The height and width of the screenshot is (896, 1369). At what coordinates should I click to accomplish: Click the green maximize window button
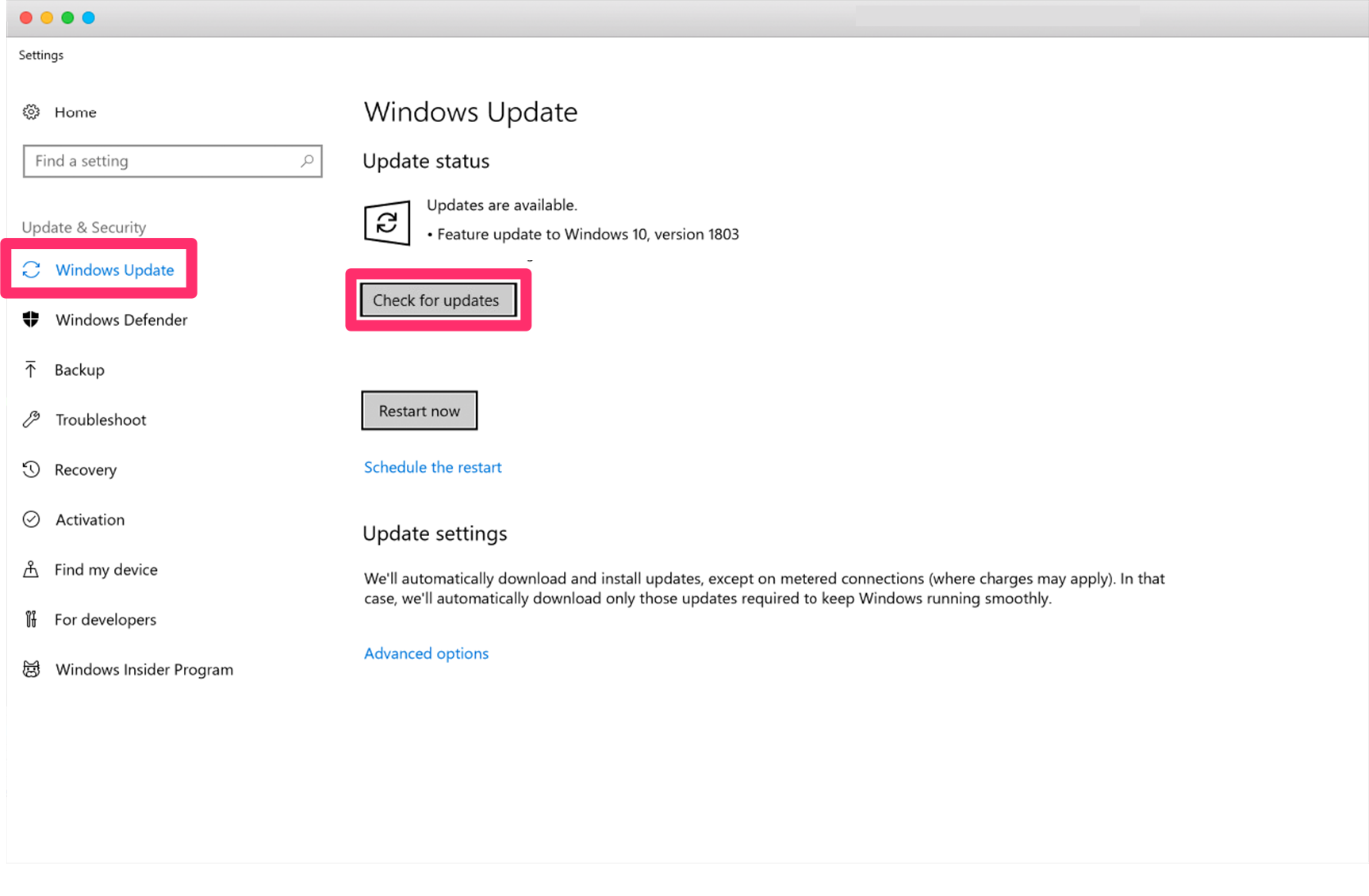coord(67,17)
